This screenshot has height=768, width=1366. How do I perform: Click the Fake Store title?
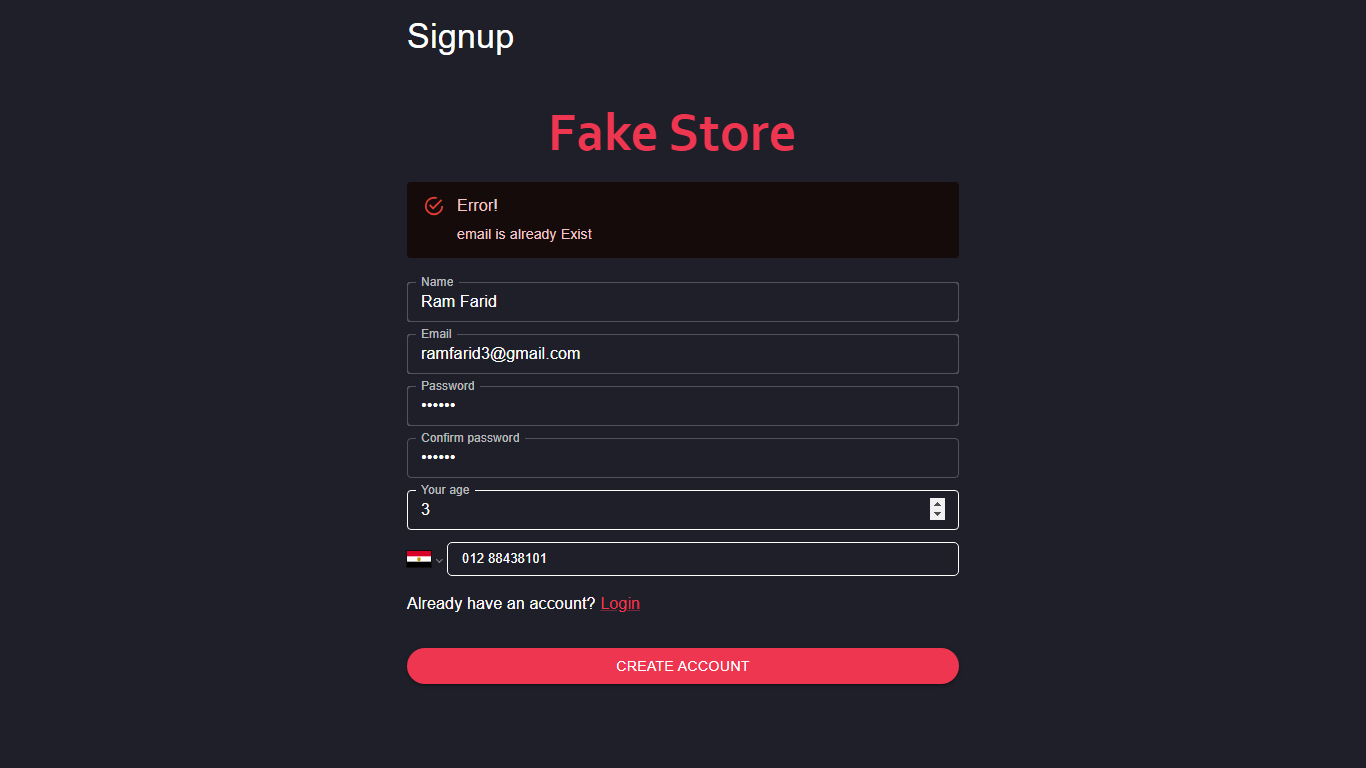point(672,133)
